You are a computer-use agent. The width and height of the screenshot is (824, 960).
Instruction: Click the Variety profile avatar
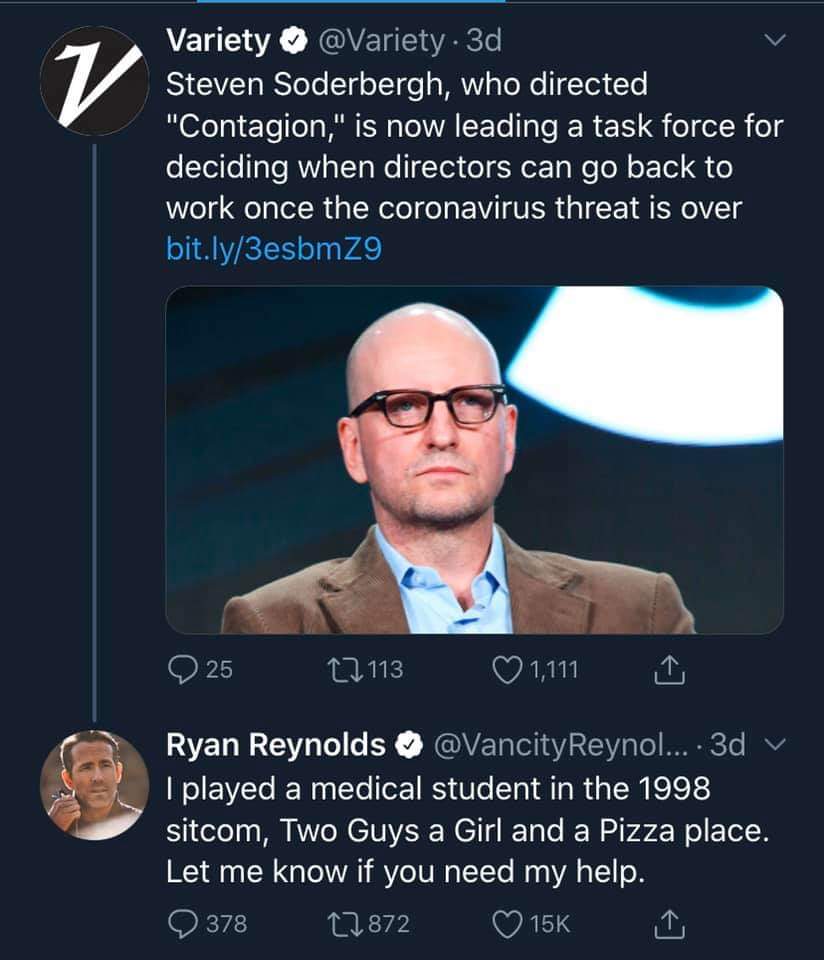pyautogui.click(x=94, y=81)
